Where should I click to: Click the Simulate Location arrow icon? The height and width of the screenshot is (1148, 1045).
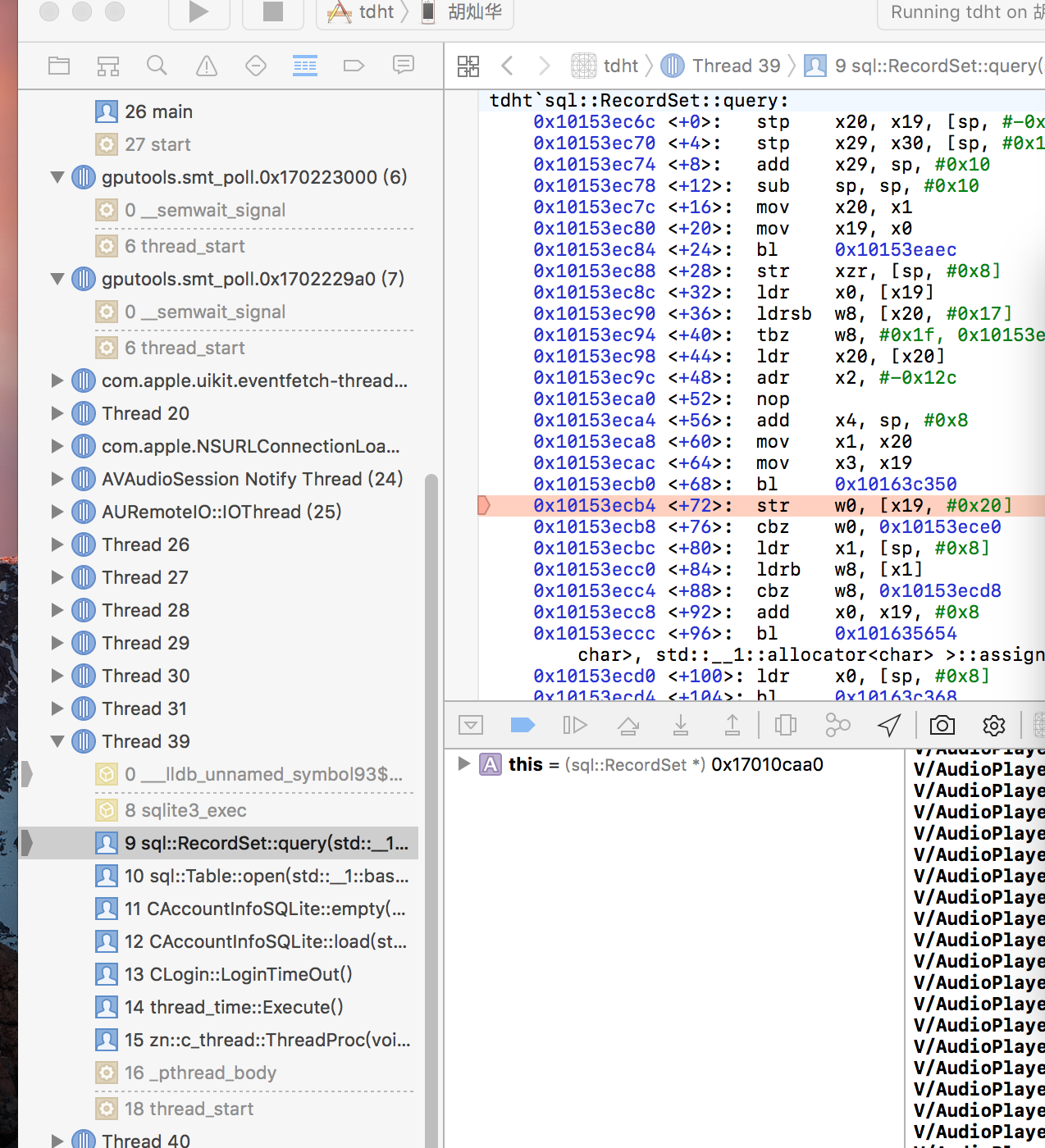click(889, 725)
